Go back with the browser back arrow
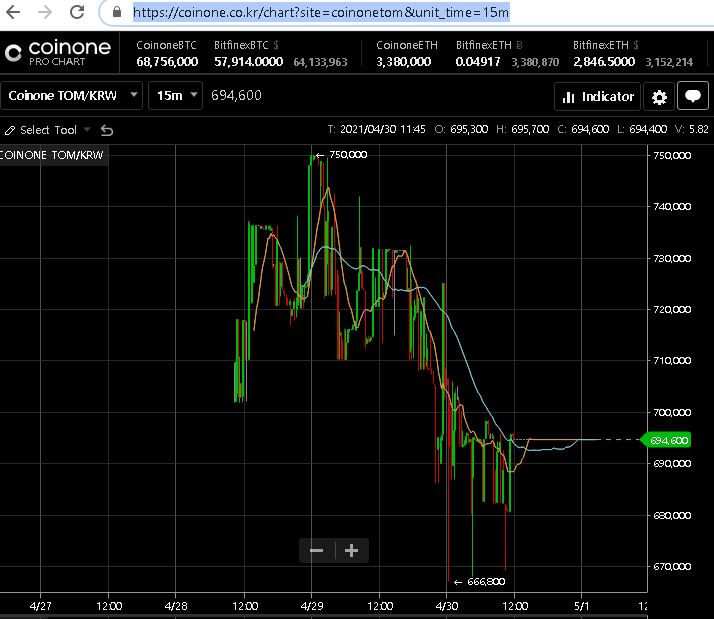The width and height of the screenshot is (714, 619). tap(13, 12)
